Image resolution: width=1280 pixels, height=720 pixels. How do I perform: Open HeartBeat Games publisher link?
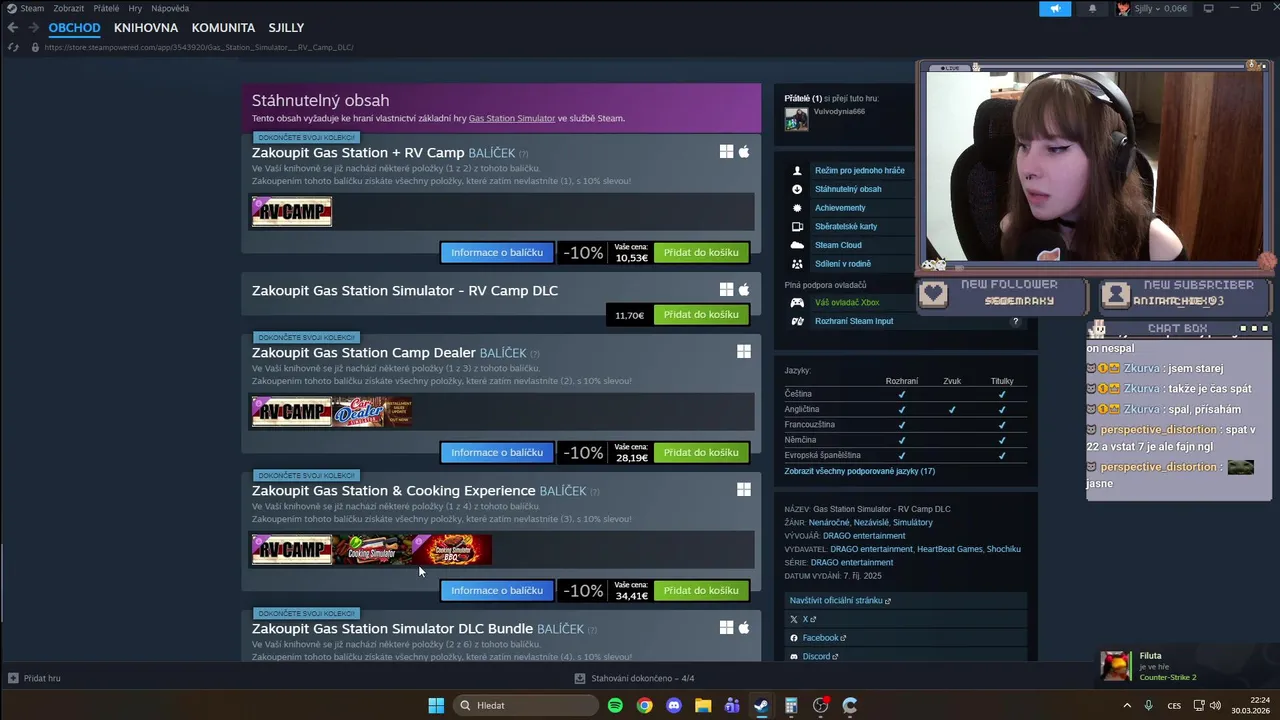pos(950,549)
